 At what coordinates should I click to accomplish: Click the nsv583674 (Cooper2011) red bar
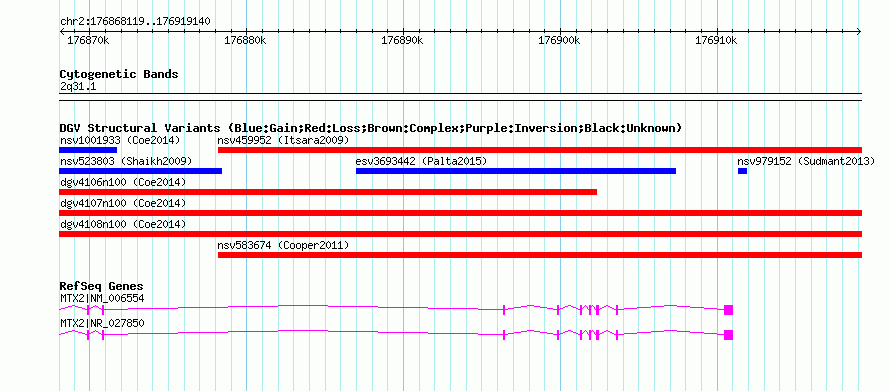[x=540, y=255]
